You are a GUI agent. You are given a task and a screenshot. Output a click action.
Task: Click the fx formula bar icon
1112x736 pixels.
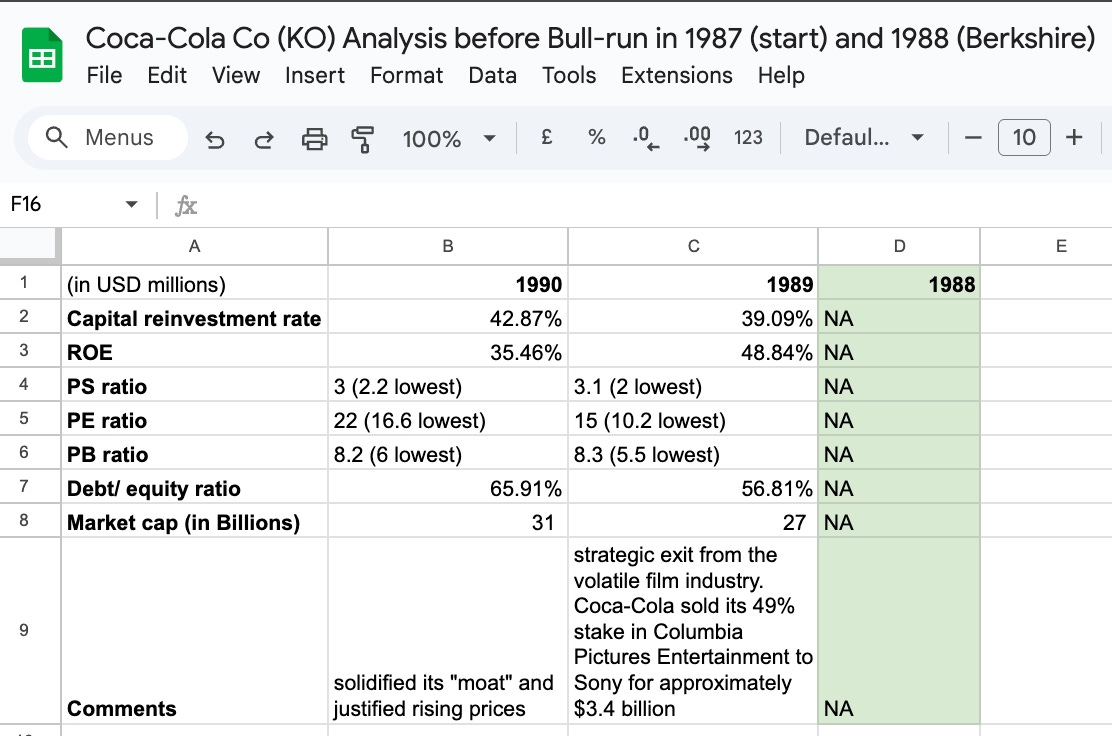[186, 206]
